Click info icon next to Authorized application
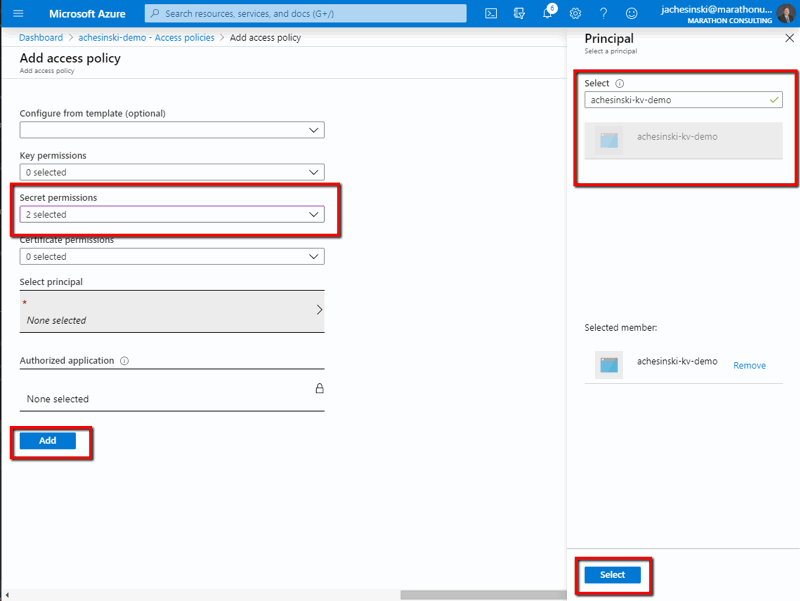 pyautogui.click(x=124, y=361)
